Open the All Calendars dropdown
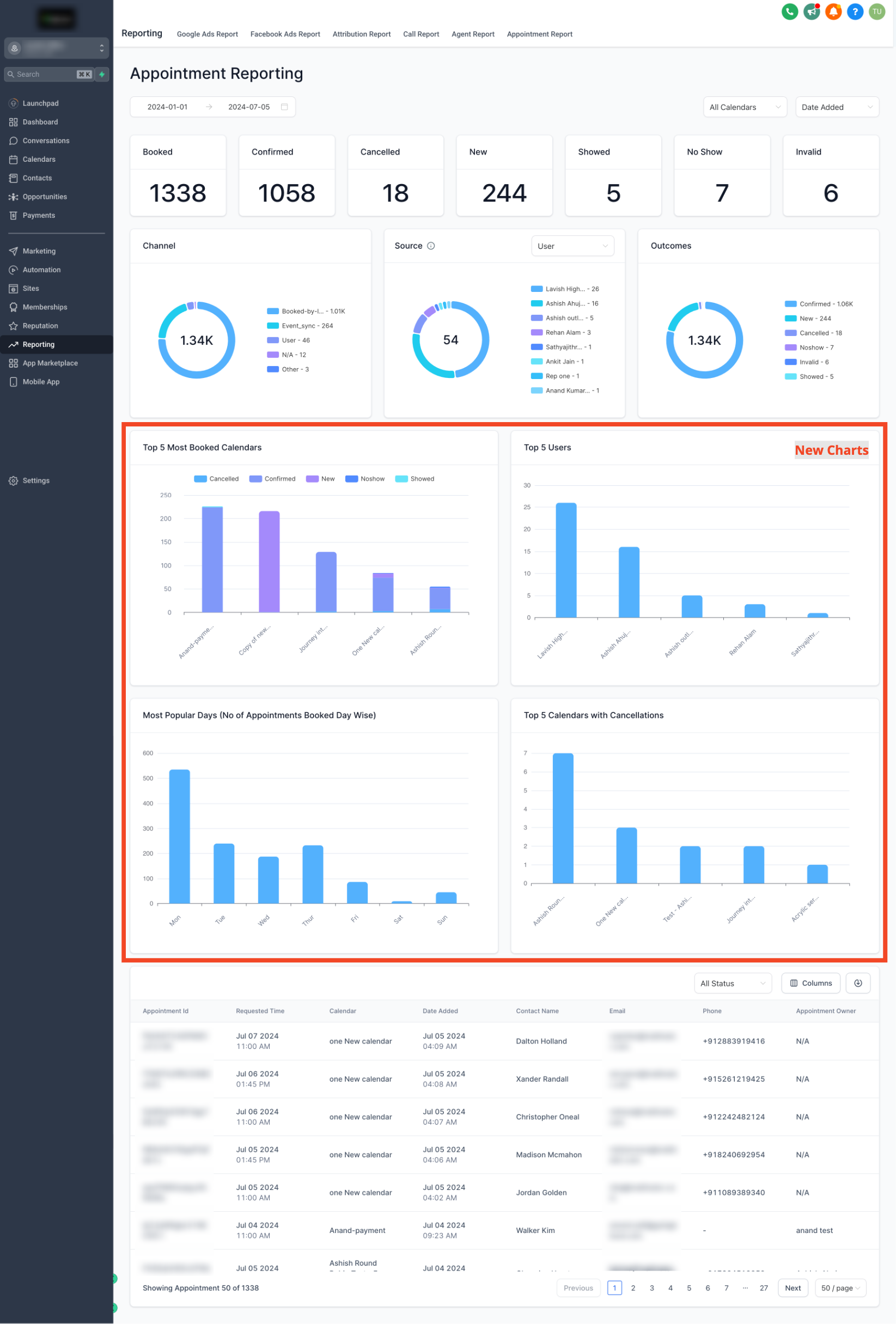This screenshot has height=1324, width=896. (x=745, y=107)
